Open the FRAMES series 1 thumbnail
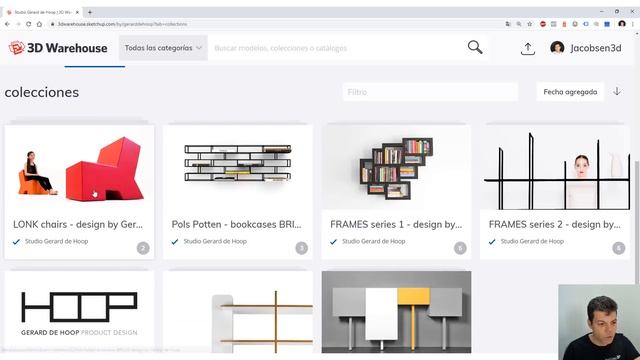 coord(396,167)
